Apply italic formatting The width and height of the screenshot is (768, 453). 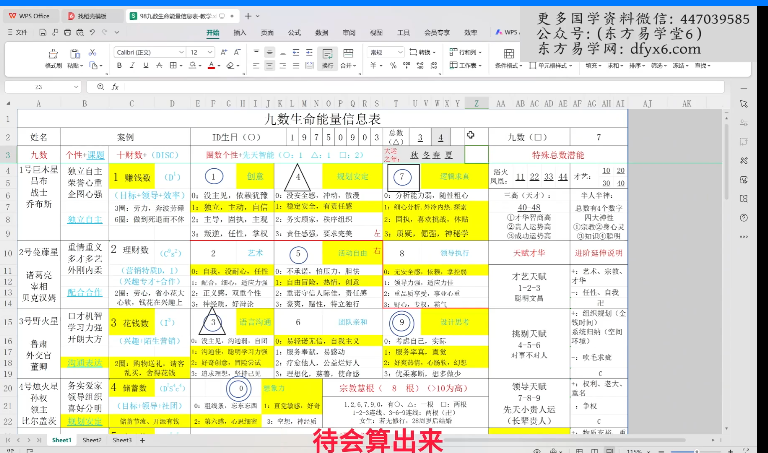coord(132,65)
